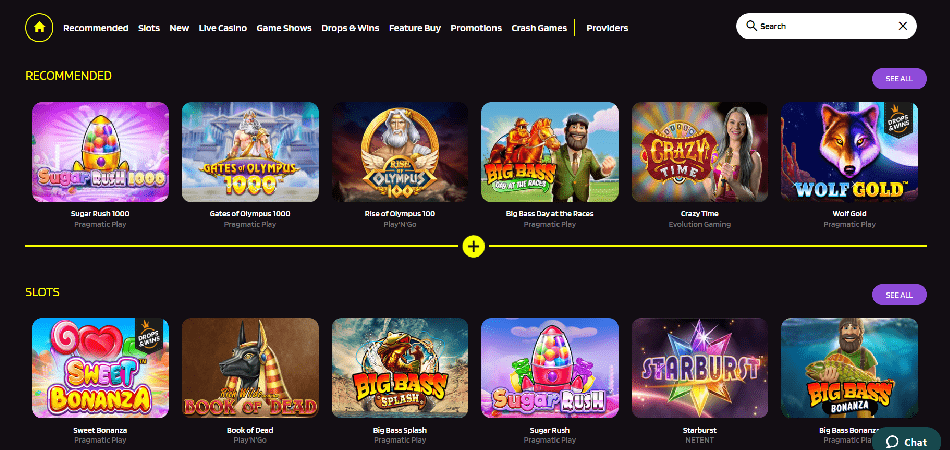Focus the Search input field

coord(826,26)
